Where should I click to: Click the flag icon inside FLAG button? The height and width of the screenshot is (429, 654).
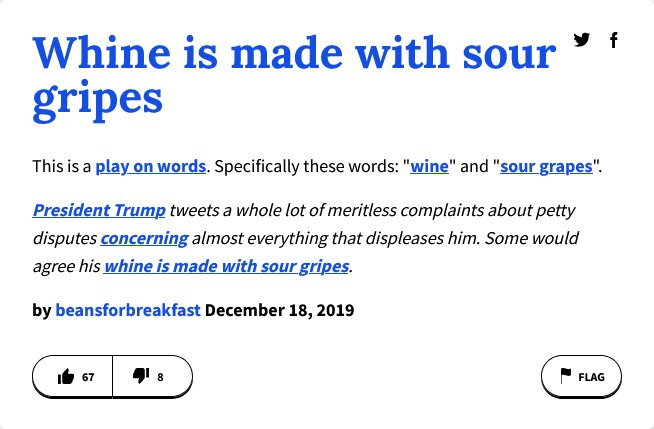566,376
